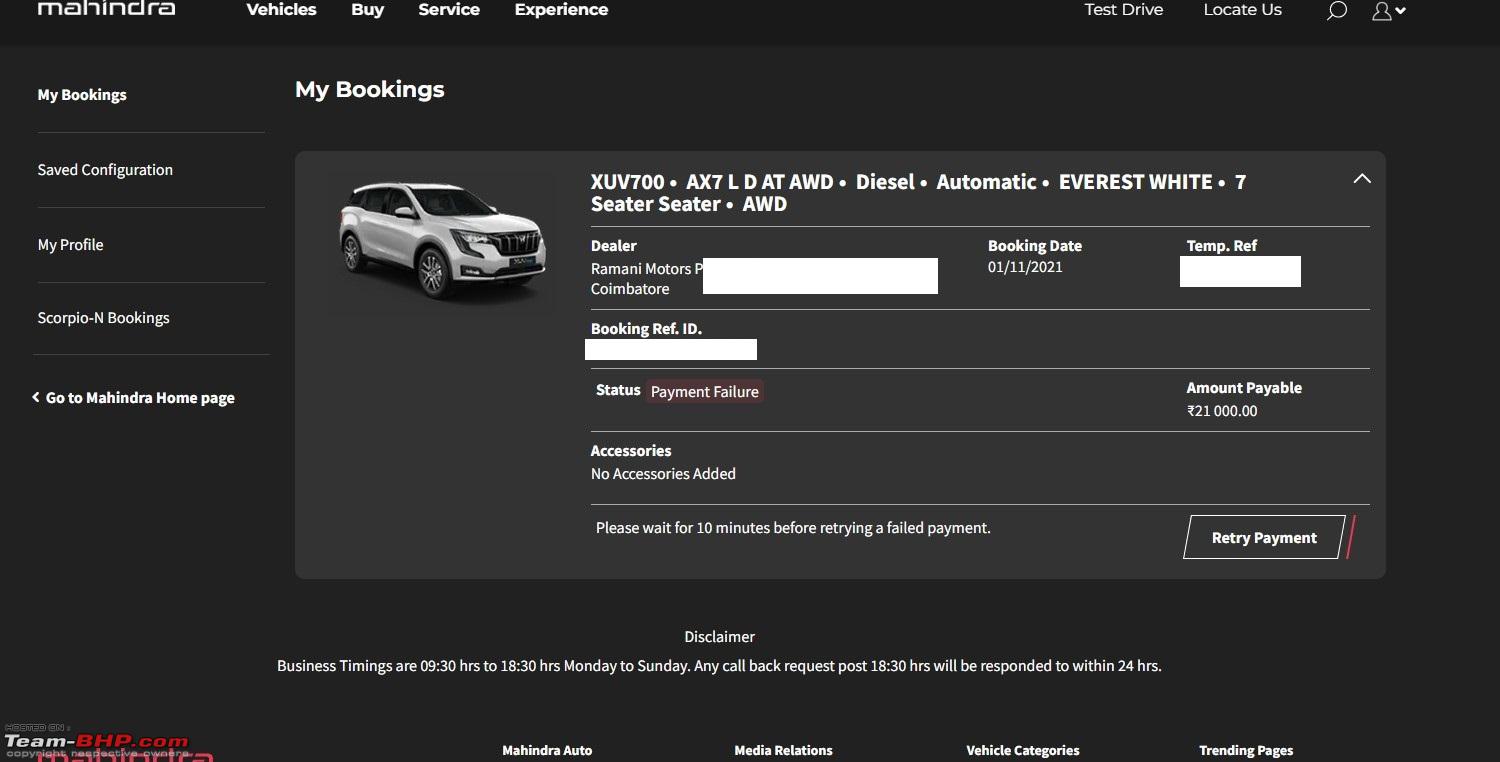Click the booking date 01/11/2021

click(1025, 267)
